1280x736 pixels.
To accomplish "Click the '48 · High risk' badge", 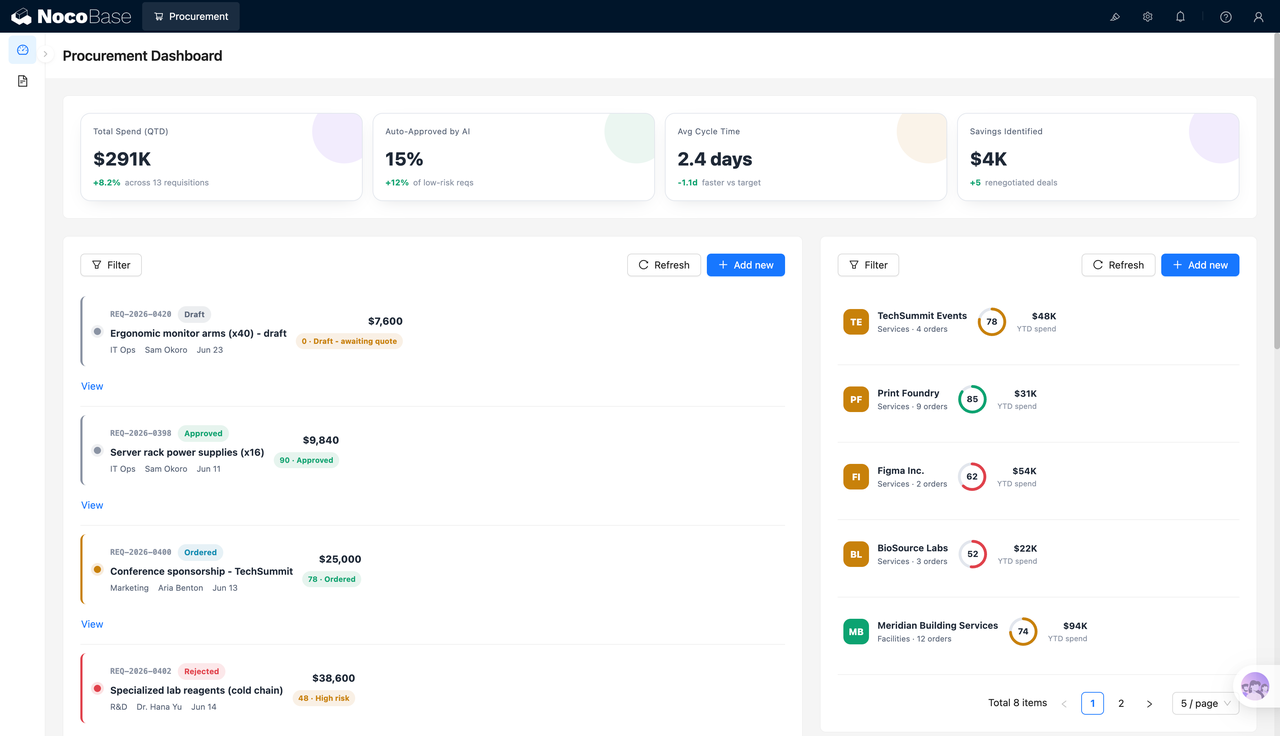I will tap(325, 698).
